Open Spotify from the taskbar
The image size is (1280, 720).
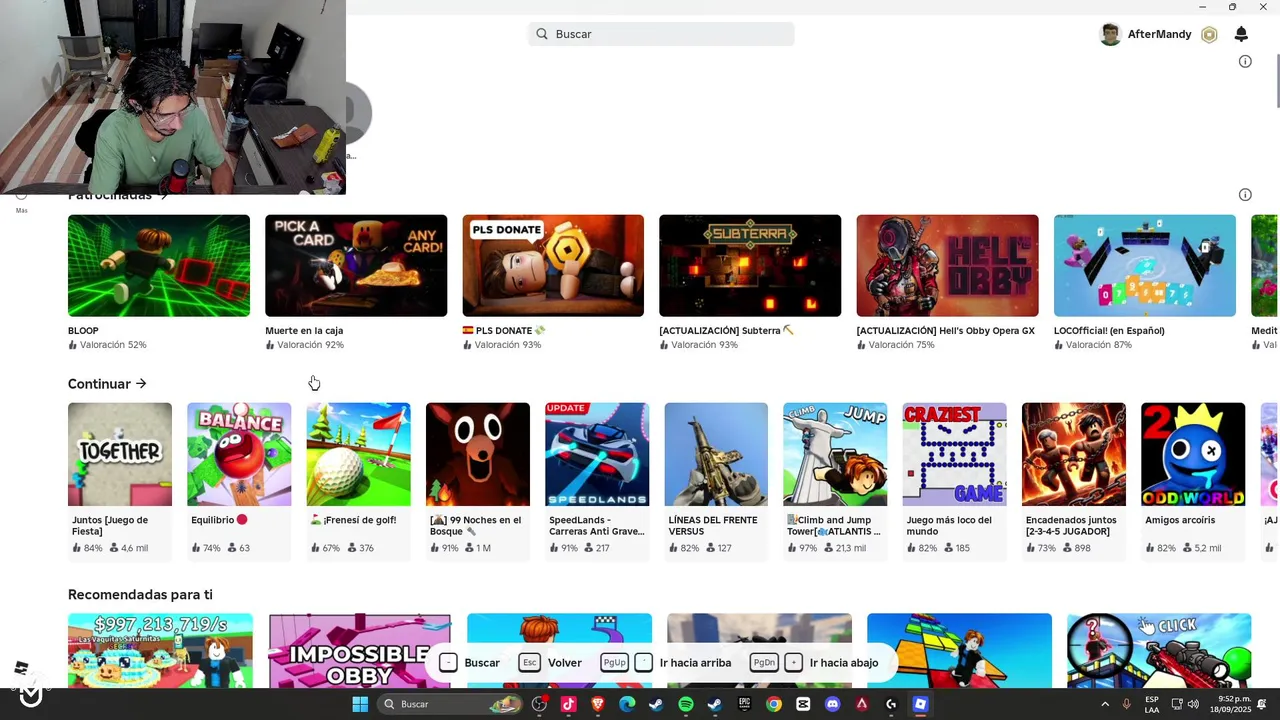(x=686, y=704)
